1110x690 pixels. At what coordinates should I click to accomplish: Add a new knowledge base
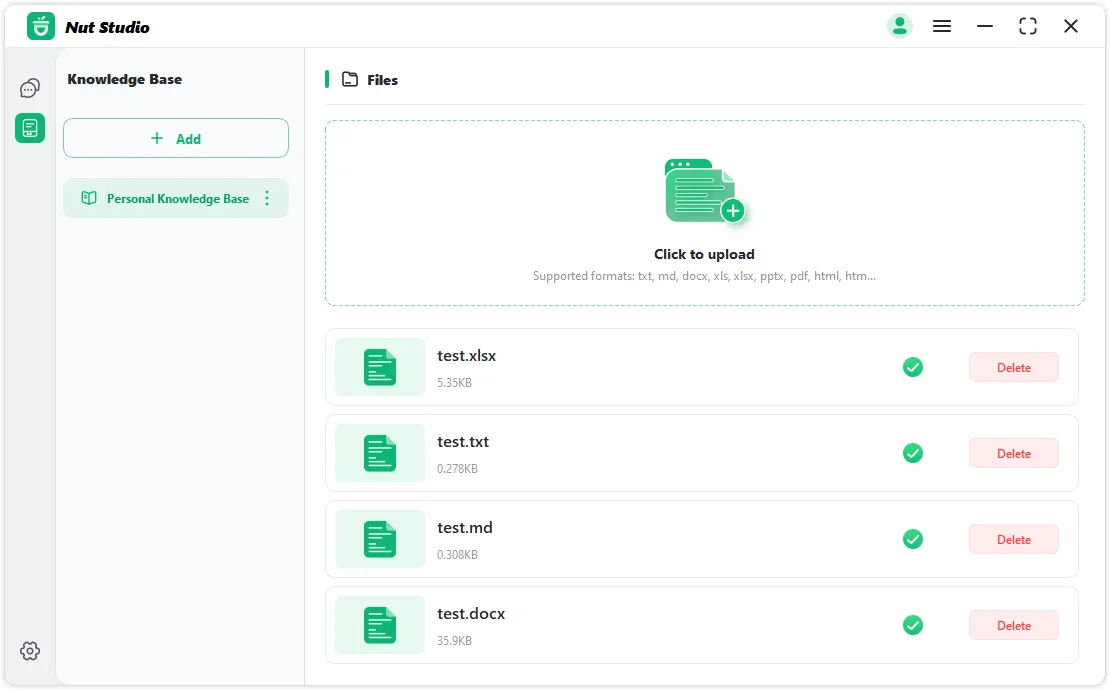pos(176,138)
